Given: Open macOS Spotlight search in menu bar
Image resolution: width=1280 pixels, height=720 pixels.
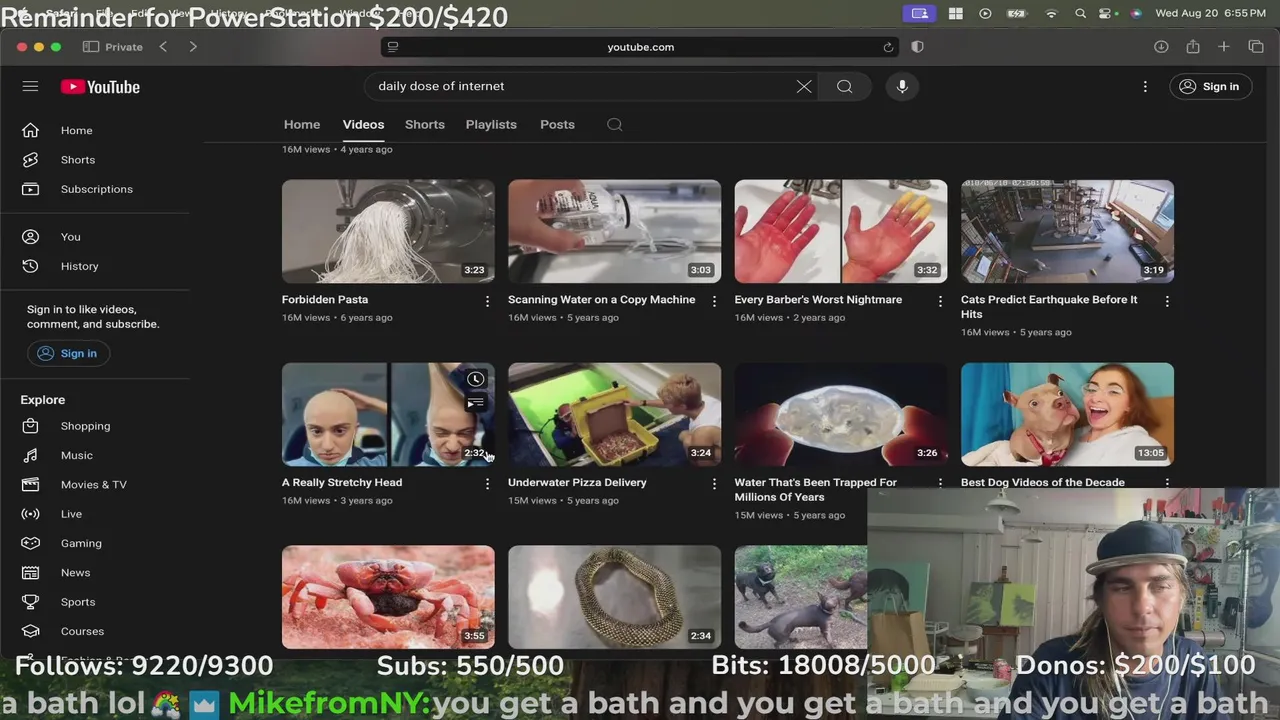Looking at the screenshot, I should click(1081, 14).
